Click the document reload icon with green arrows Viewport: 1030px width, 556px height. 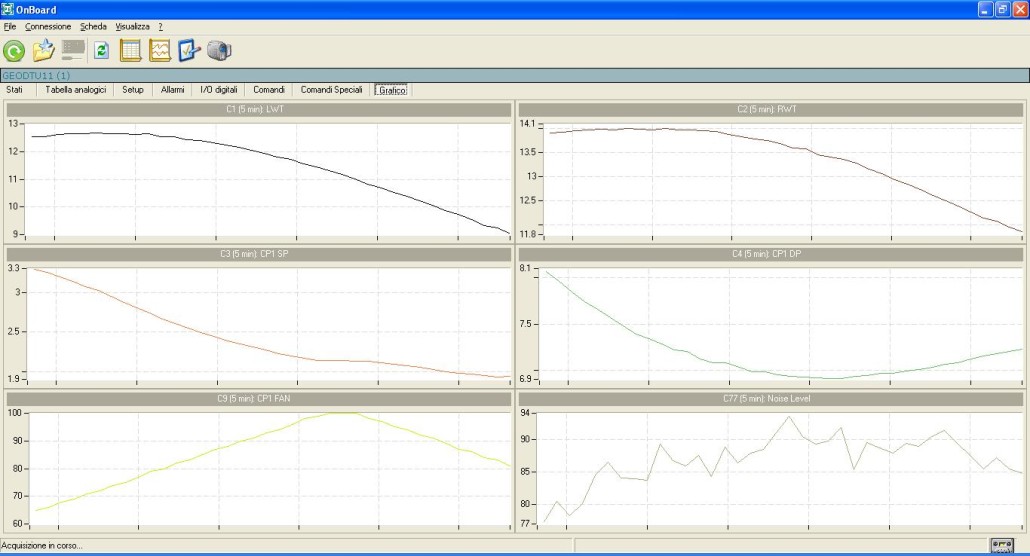pos(101,51)
